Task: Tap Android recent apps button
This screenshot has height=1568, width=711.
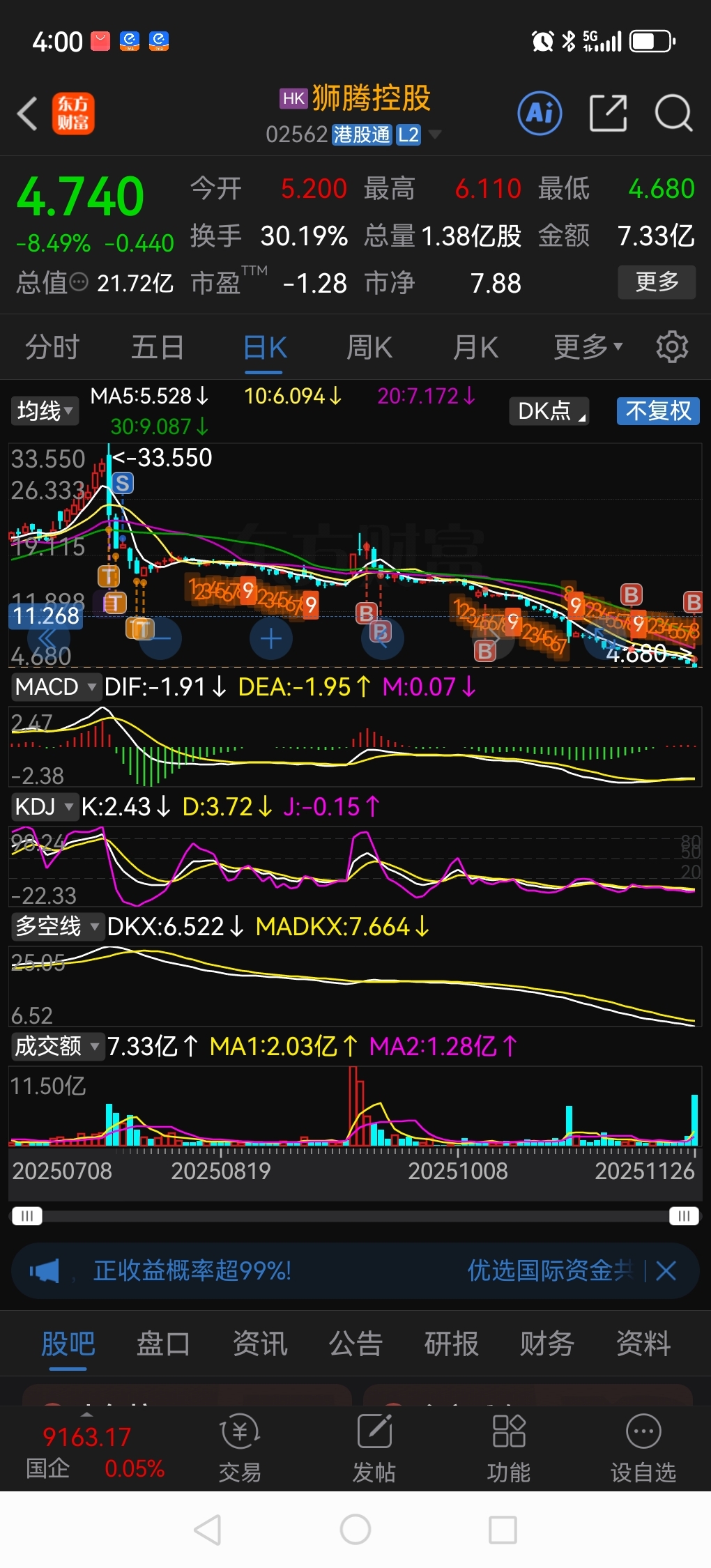Action: (503, 1530)
